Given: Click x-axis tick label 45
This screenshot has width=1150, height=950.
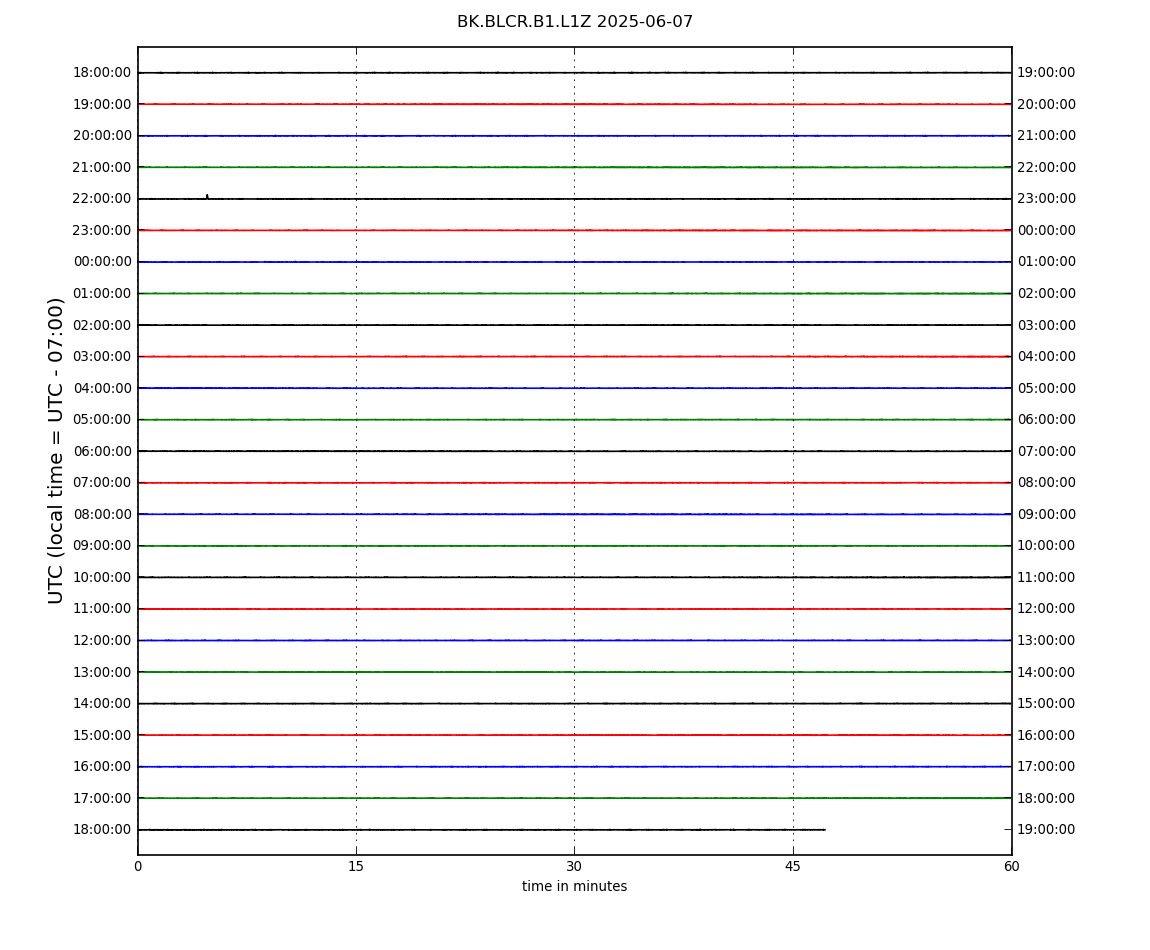Looking at the screenshot, I should [793, 866].
